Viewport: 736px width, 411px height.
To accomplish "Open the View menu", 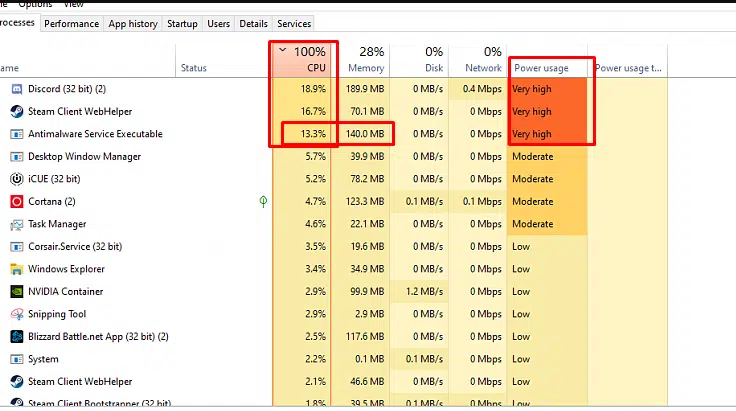I will (x=74, y=4).
